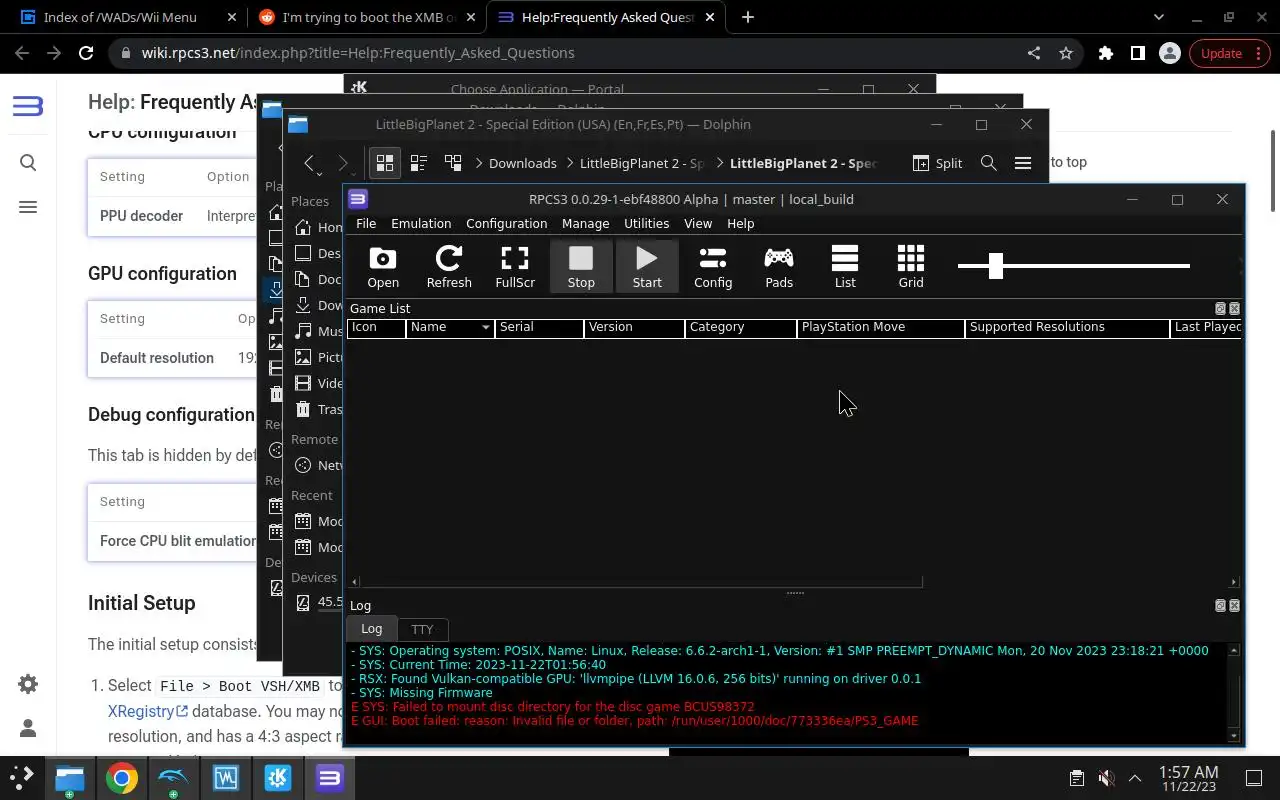Image resolution: width=1280 pixels, height=800 pixels.
Task: Switch game list to List view
Action: (x=845, y=266)
